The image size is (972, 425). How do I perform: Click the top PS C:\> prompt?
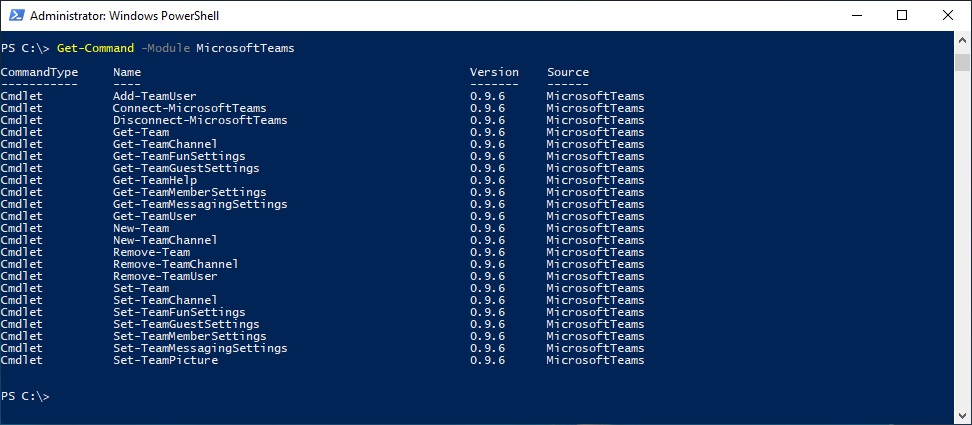pyautogui.click(x=25, y=48)
